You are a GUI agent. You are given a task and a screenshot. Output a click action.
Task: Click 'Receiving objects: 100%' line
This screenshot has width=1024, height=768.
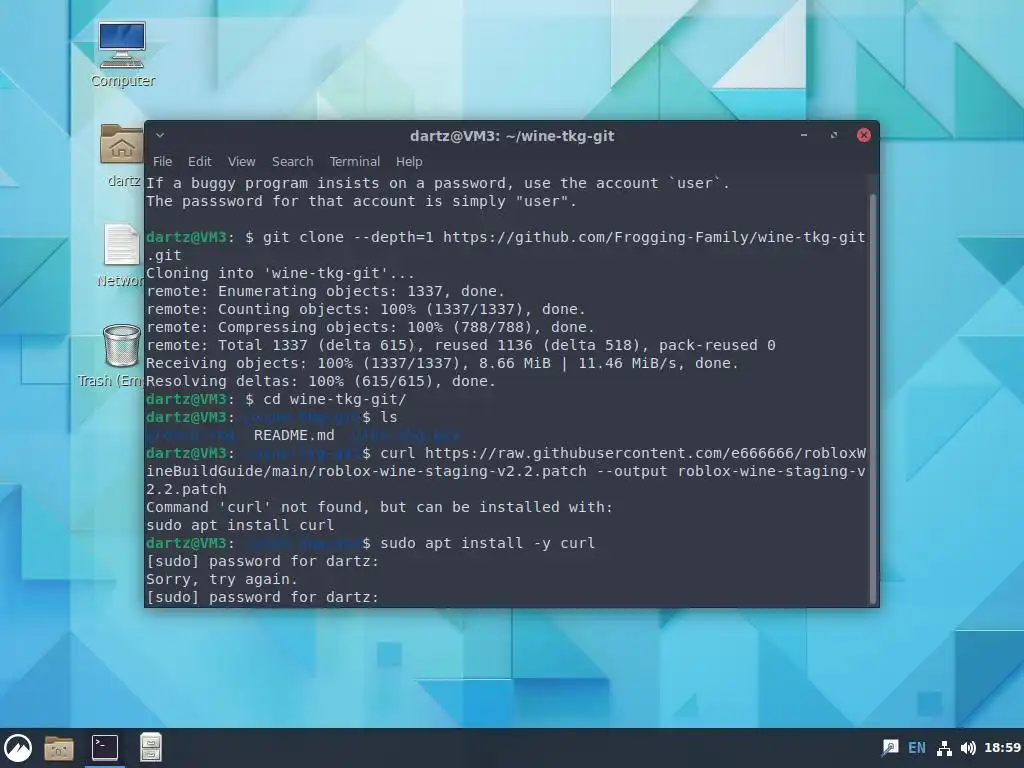point(442,363)
